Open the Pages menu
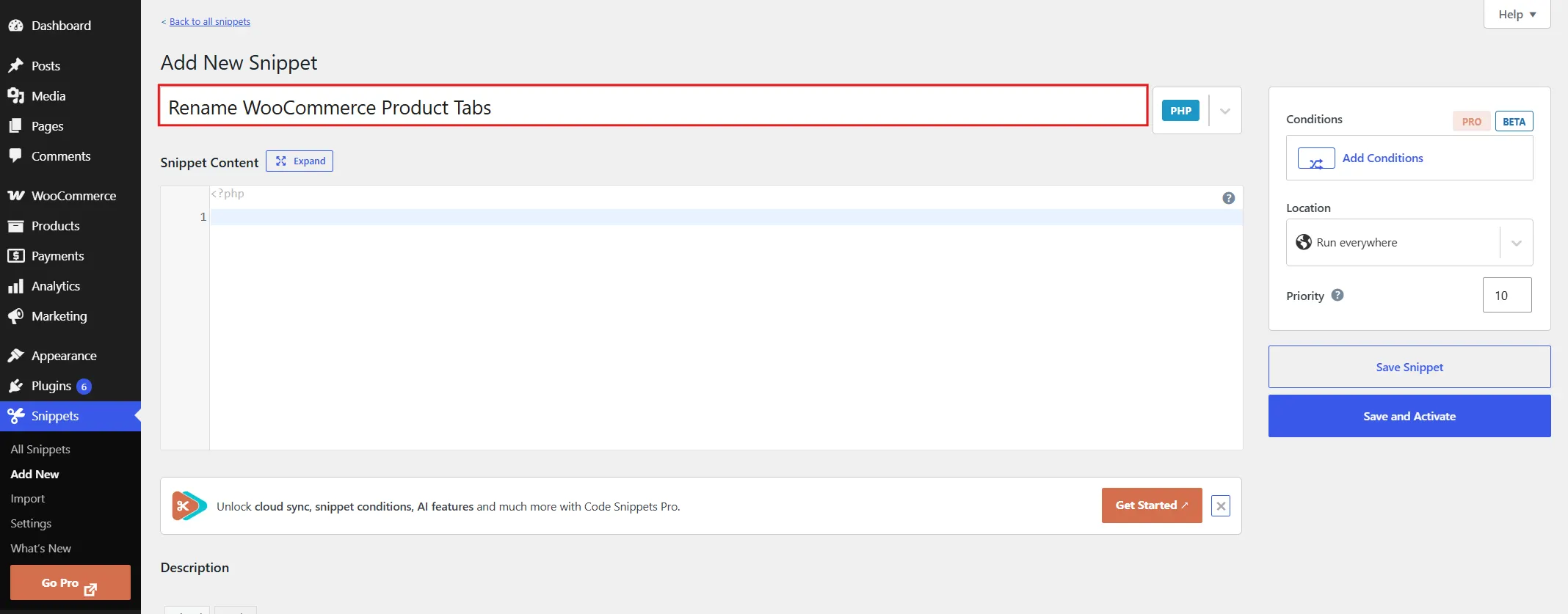 (70, 126)
